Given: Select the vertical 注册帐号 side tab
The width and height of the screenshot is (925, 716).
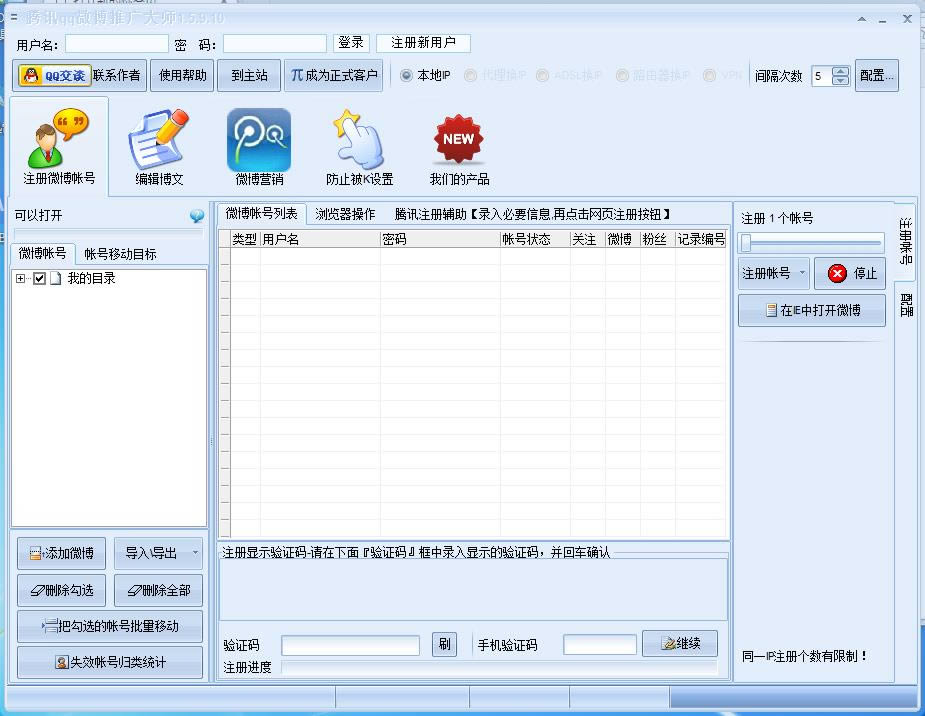Looking at the screenshot, I should 906,242.
